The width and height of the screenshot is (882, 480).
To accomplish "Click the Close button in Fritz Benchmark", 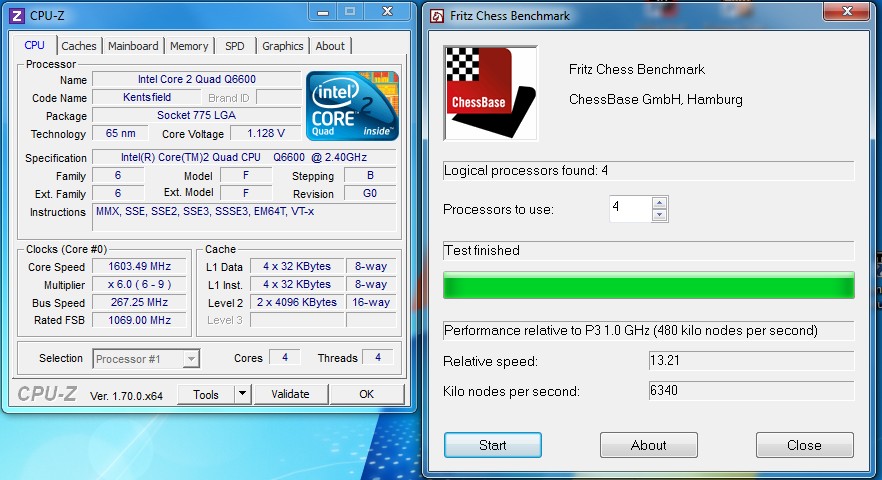I will point(804,445).
